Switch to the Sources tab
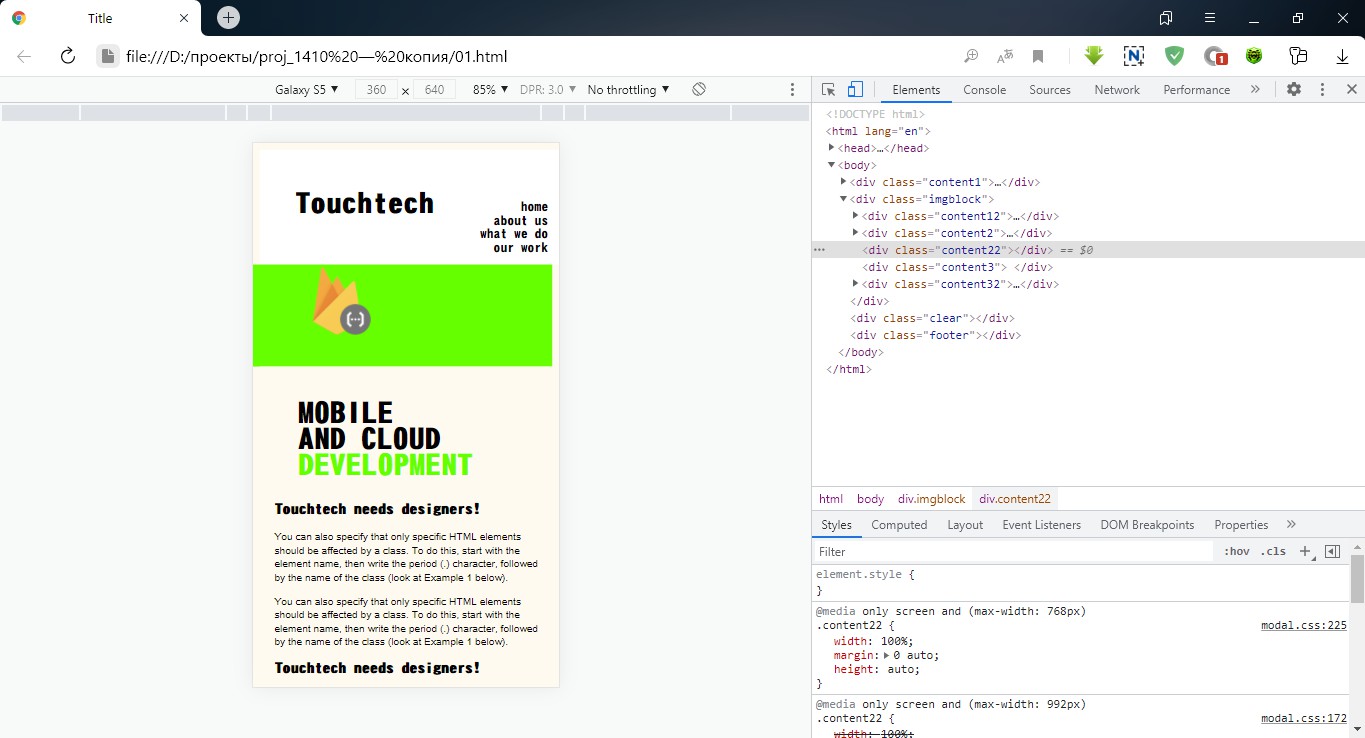This screenshot has height=738, width=1365. pyautogui.click(x=1050, y=89)
